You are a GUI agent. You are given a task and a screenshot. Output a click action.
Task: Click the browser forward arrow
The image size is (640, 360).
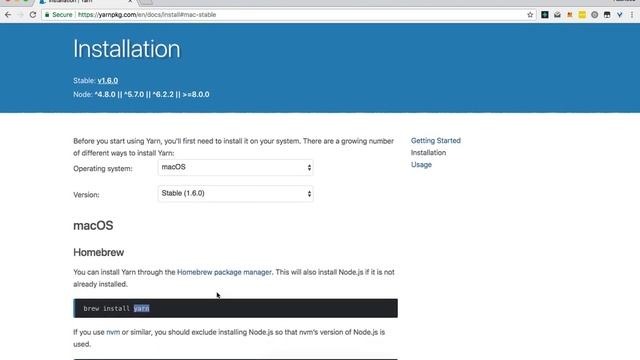[20, 15]
